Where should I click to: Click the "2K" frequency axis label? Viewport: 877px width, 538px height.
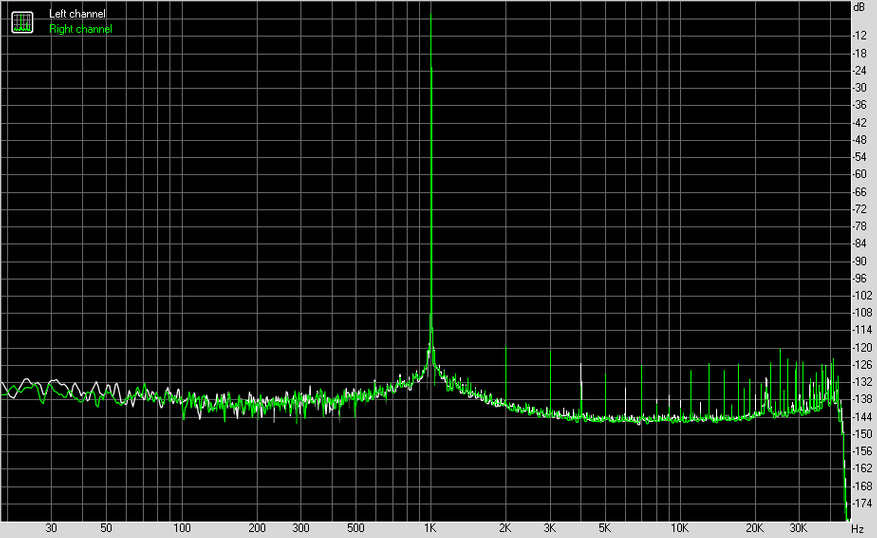click(505, 528)
